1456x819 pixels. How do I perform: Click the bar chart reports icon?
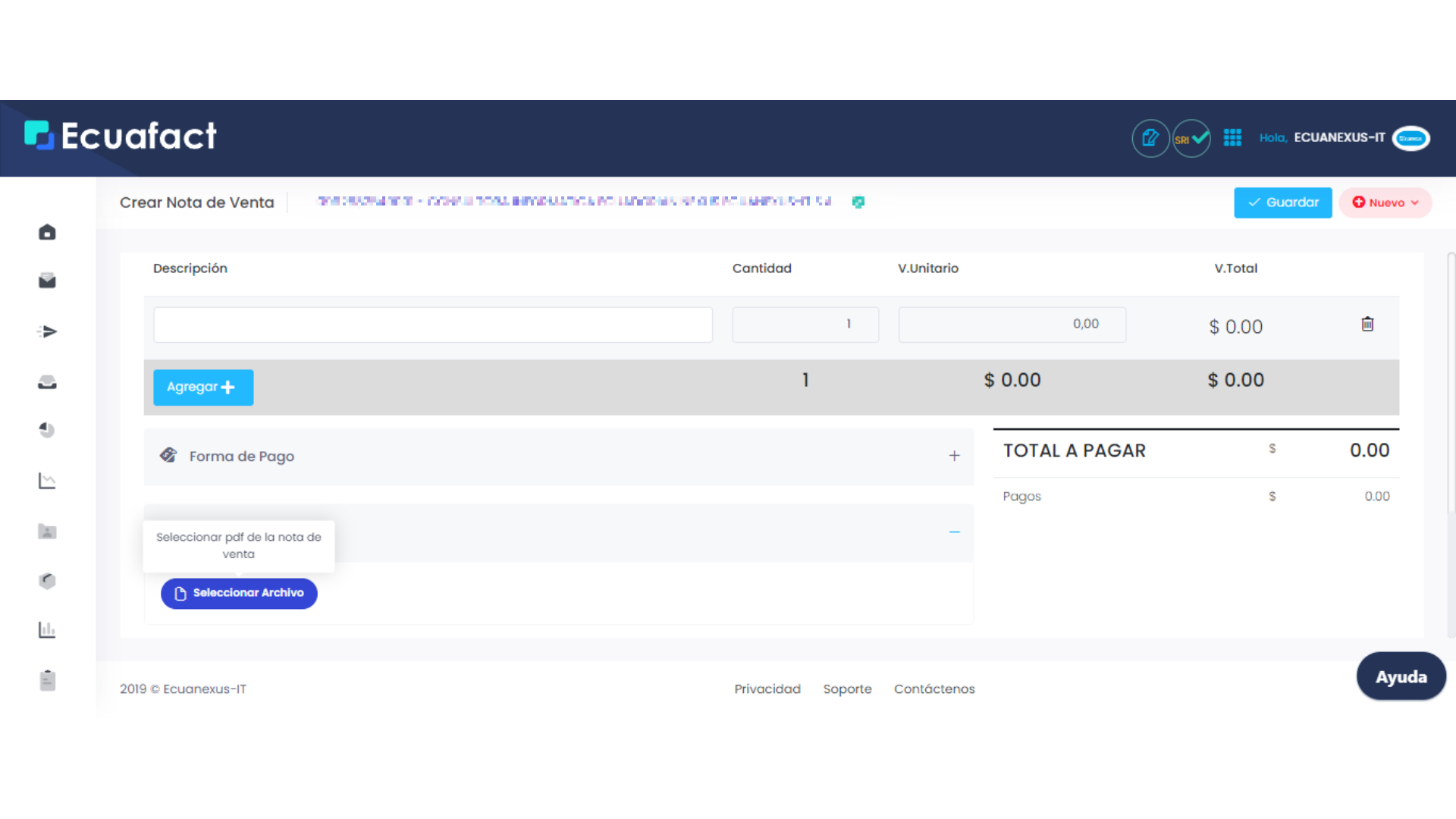(47, 629)
